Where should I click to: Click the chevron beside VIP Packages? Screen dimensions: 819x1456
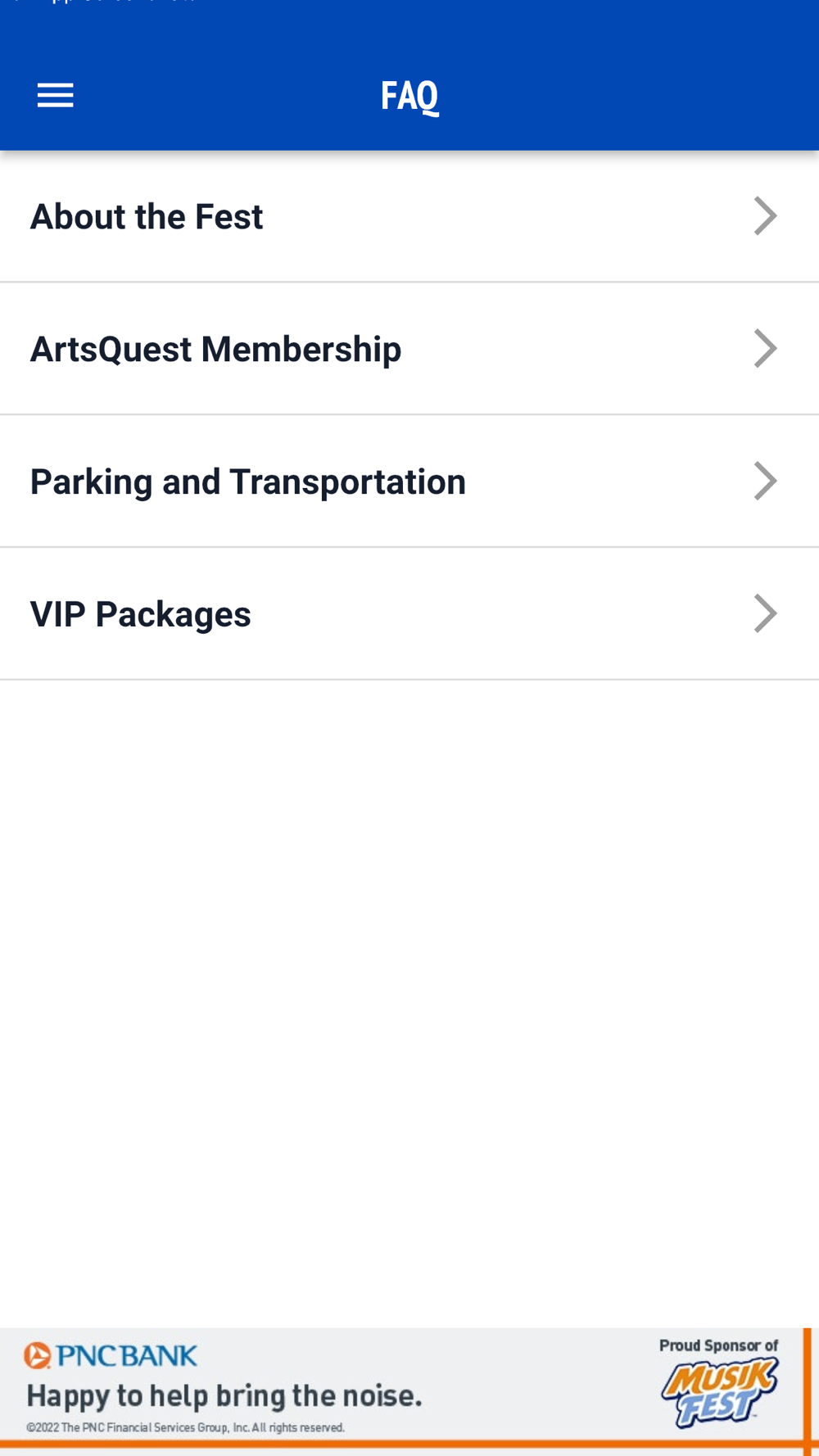[x=765, y=614]
